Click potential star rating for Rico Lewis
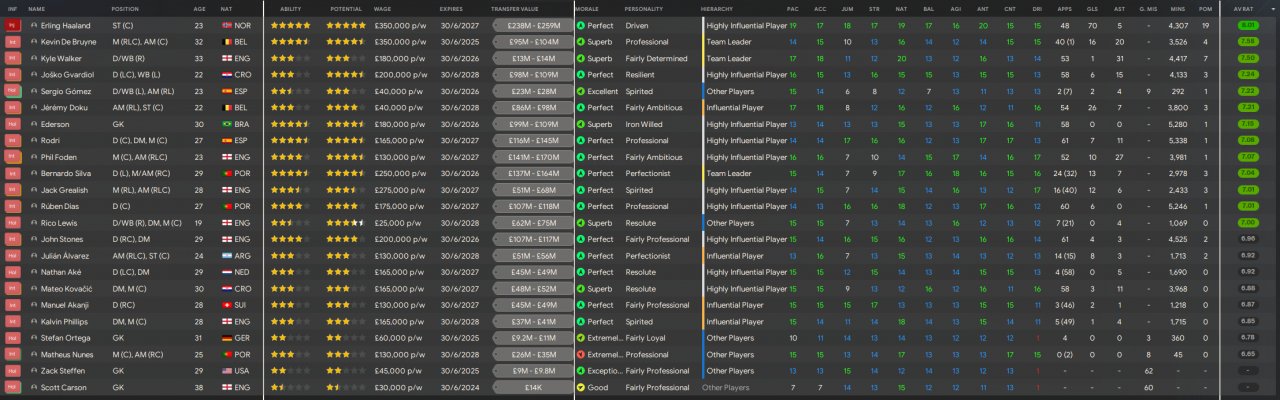The image size is (1280, 400). 347,223
